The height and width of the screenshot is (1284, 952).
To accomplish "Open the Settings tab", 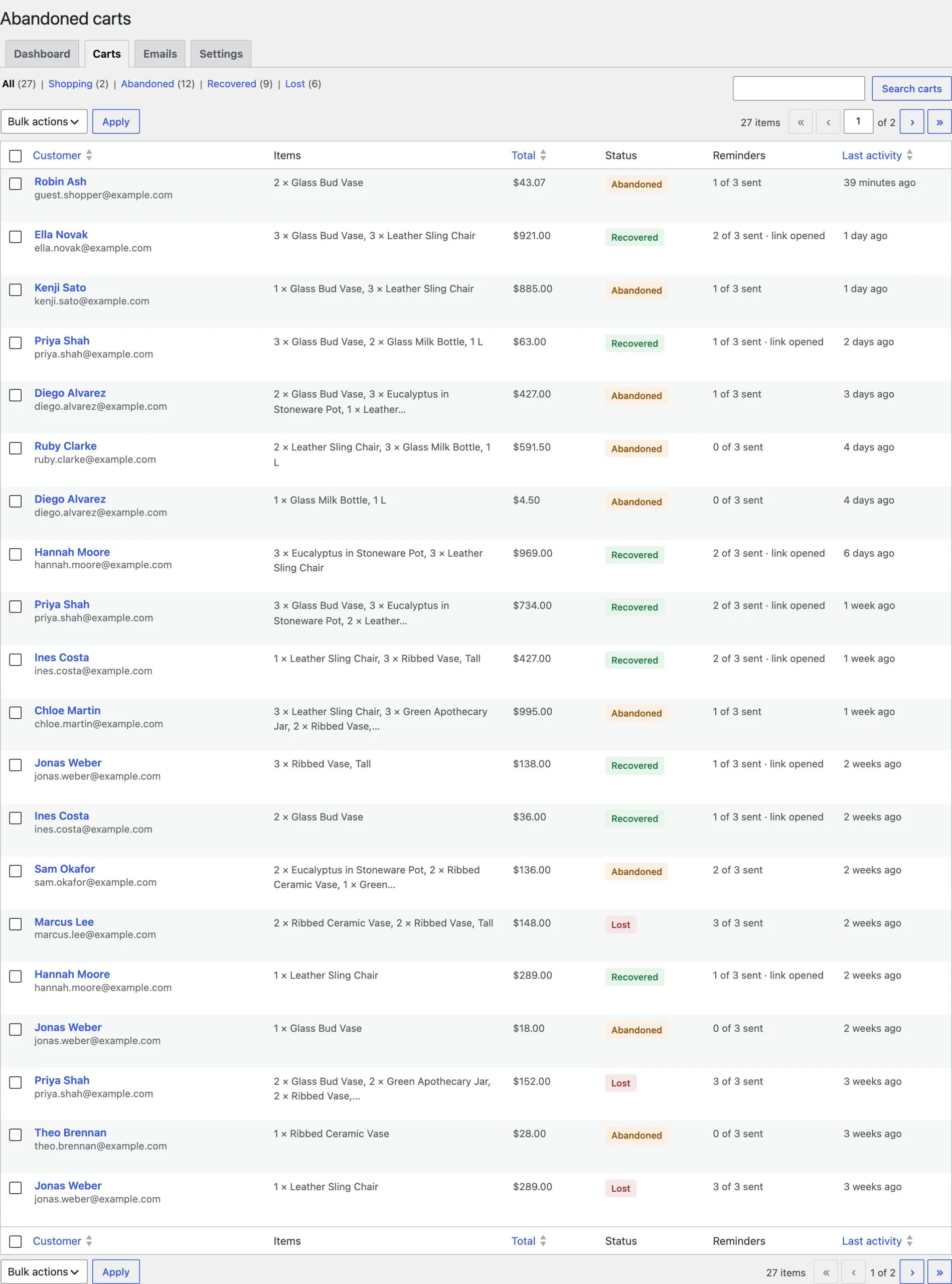I will click(221, 54).
